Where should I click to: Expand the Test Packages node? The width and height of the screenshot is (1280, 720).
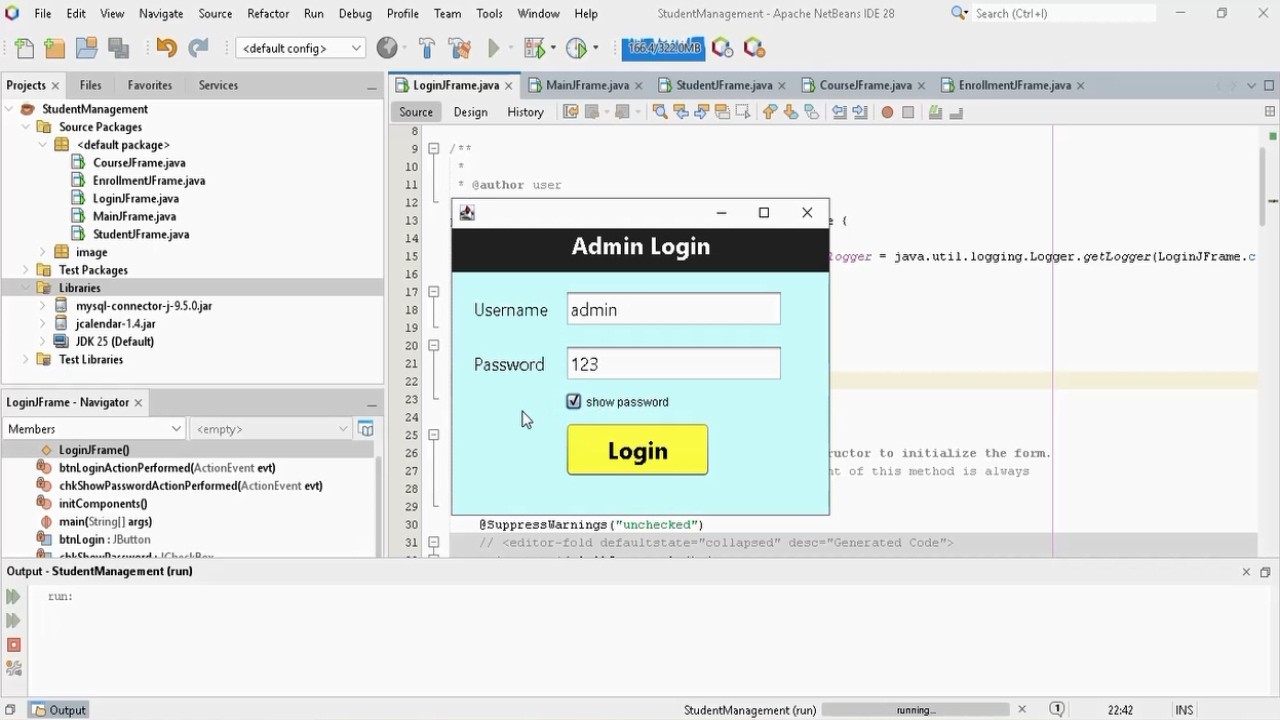pos(26,270)
